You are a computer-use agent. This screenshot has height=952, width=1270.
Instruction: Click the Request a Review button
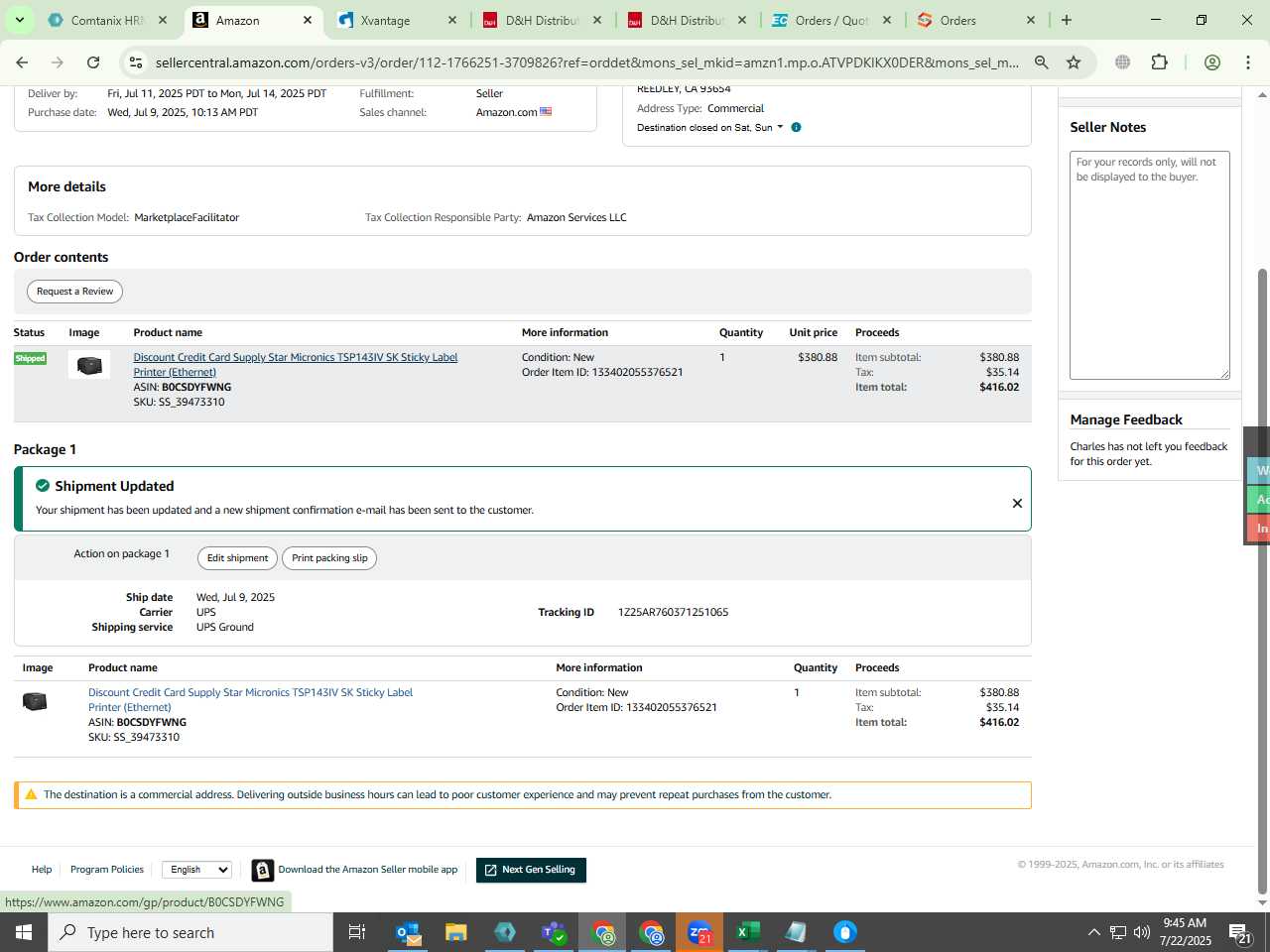74,292
